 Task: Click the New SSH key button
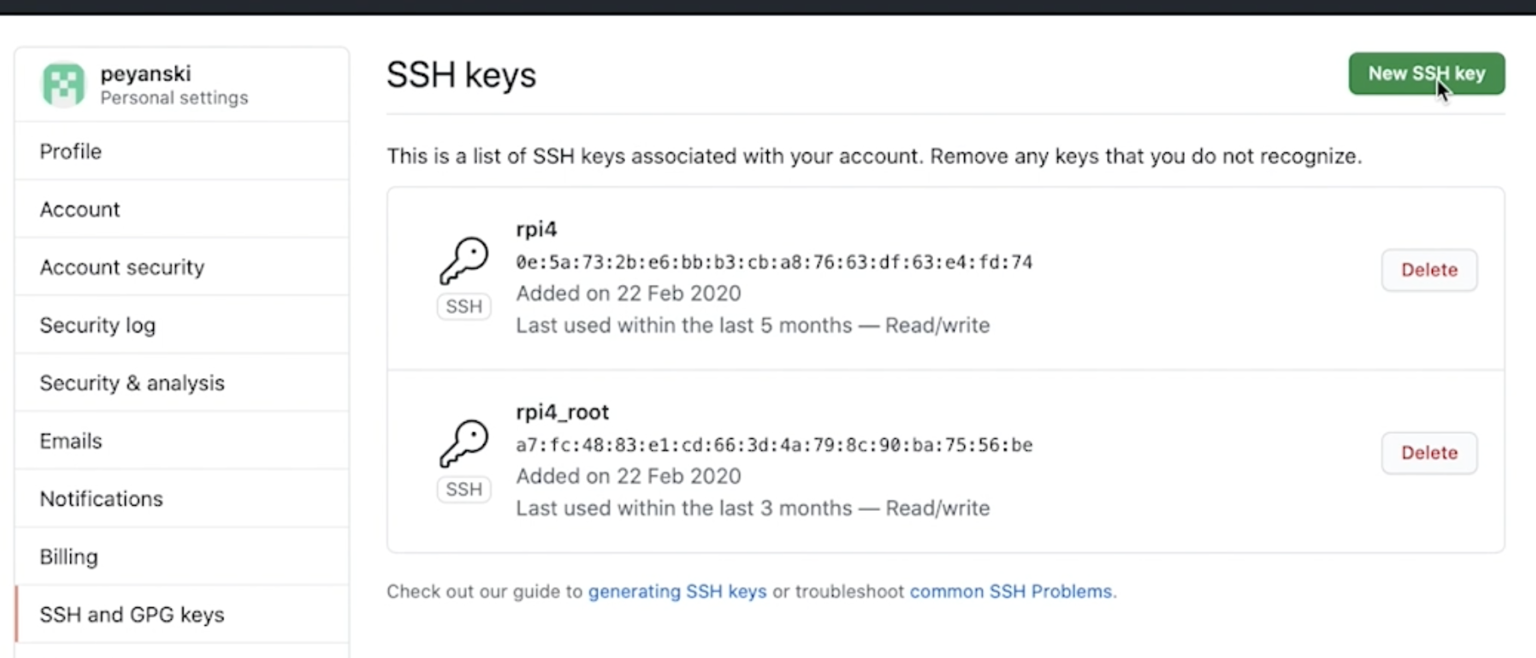click(1426, 73)
